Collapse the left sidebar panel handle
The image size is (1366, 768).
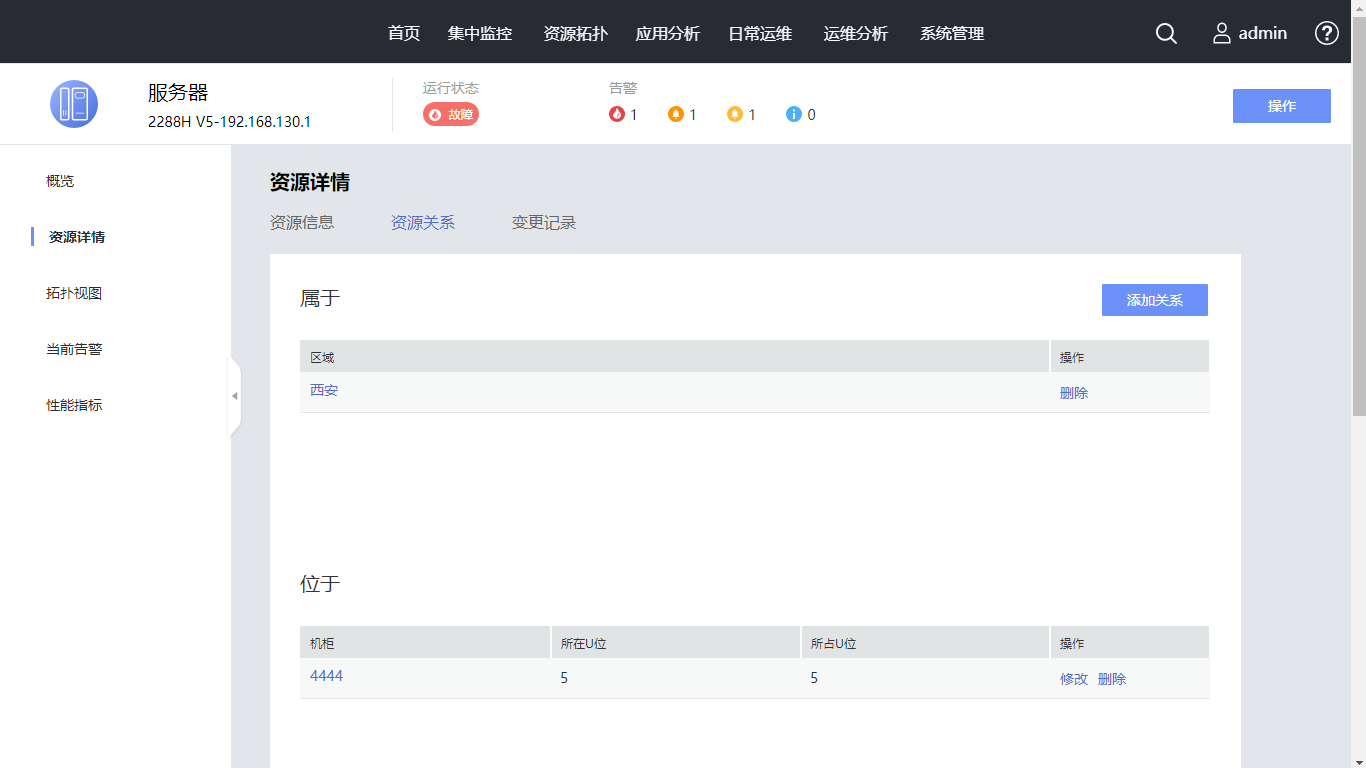(x=235, y=396)
